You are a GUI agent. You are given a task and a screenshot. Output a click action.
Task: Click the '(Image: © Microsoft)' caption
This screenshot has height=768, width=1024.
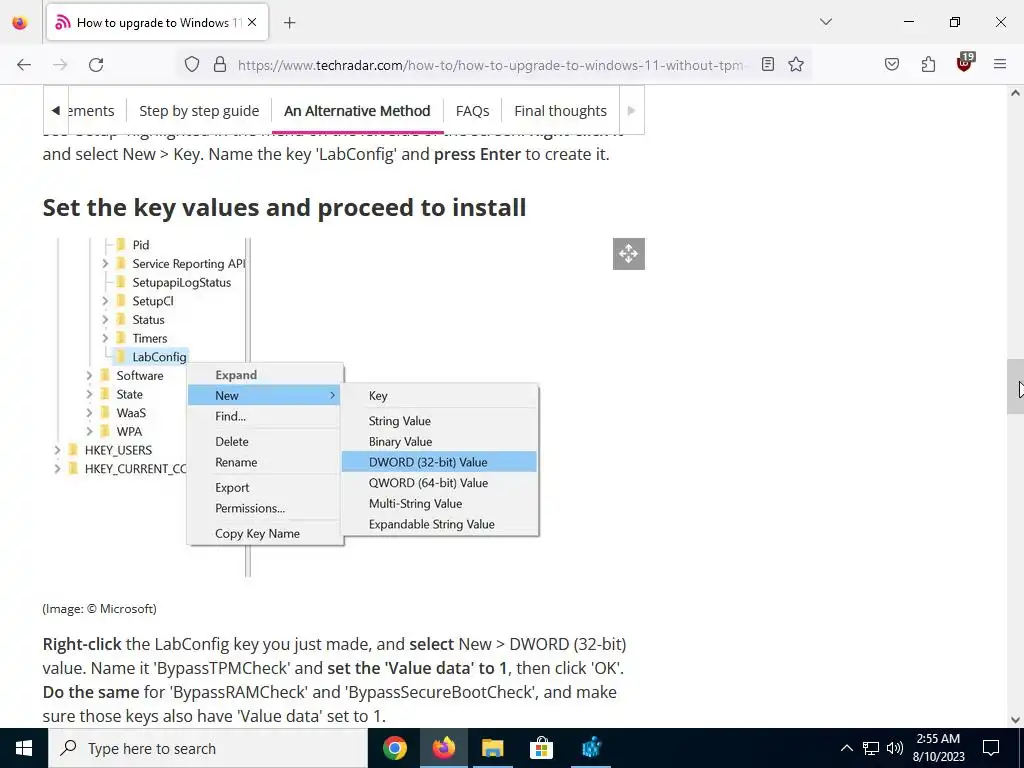tap(99, 609)
